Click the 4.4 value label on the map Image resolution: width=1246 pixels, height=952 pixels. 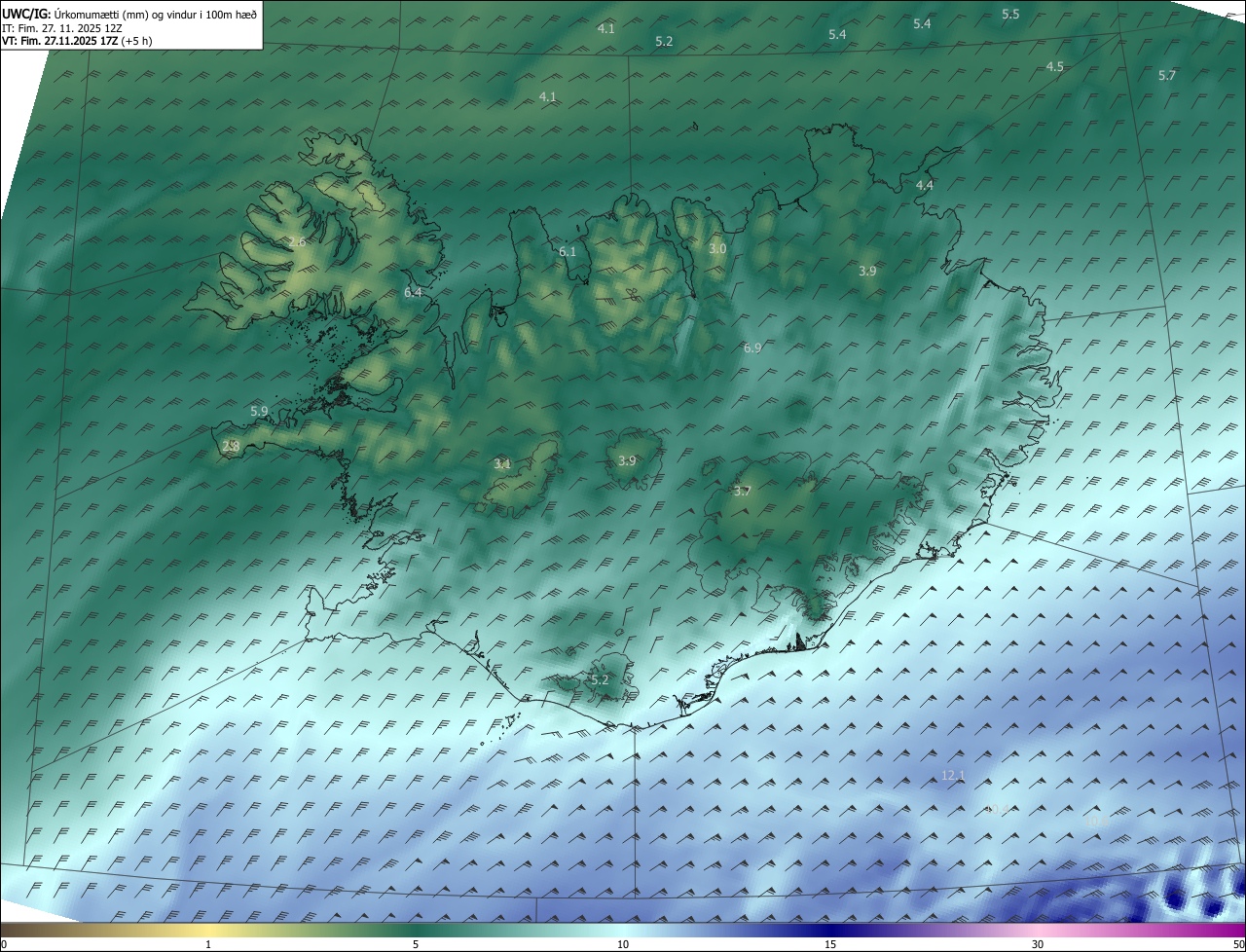(x=925, y=185)
